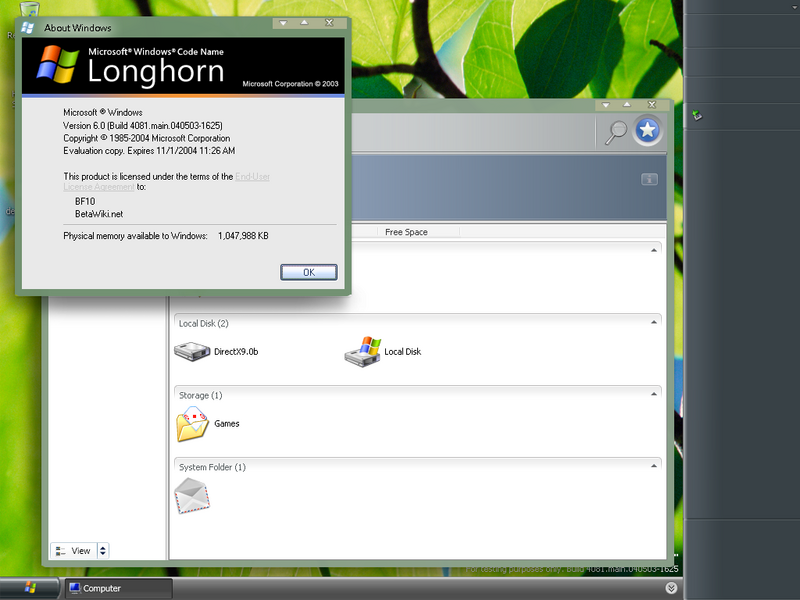
Task: Open the Recycle Bin desktop icon
Action: (x=29, y=9)
